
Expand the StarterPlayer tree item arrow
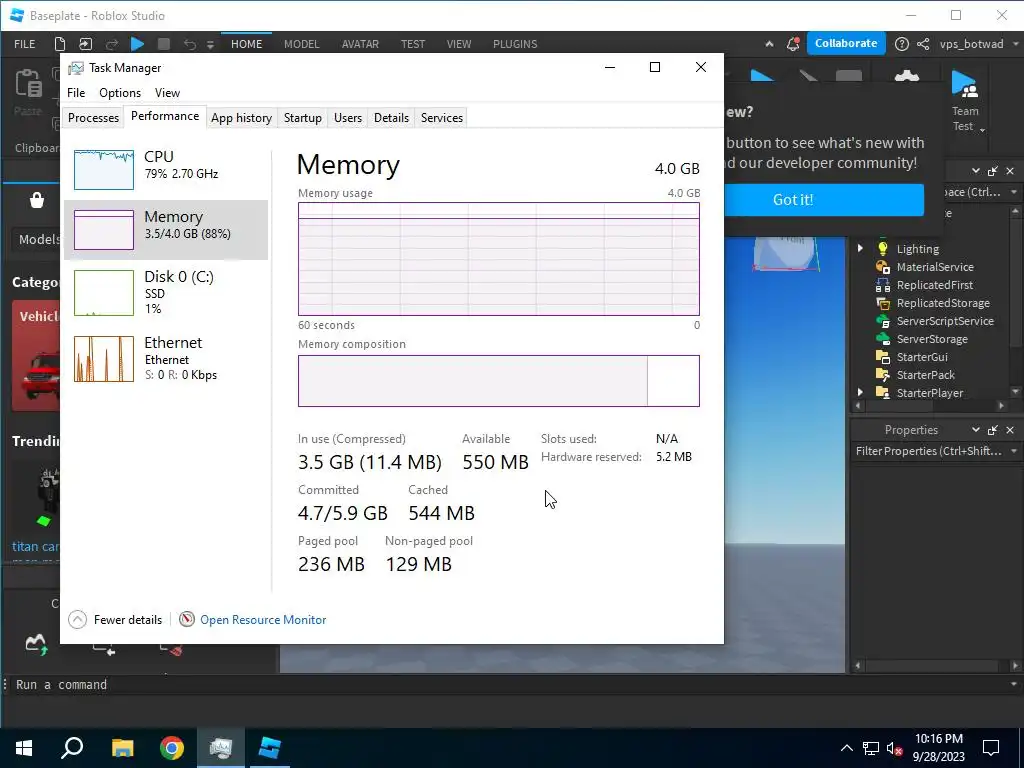pos(860,392)
